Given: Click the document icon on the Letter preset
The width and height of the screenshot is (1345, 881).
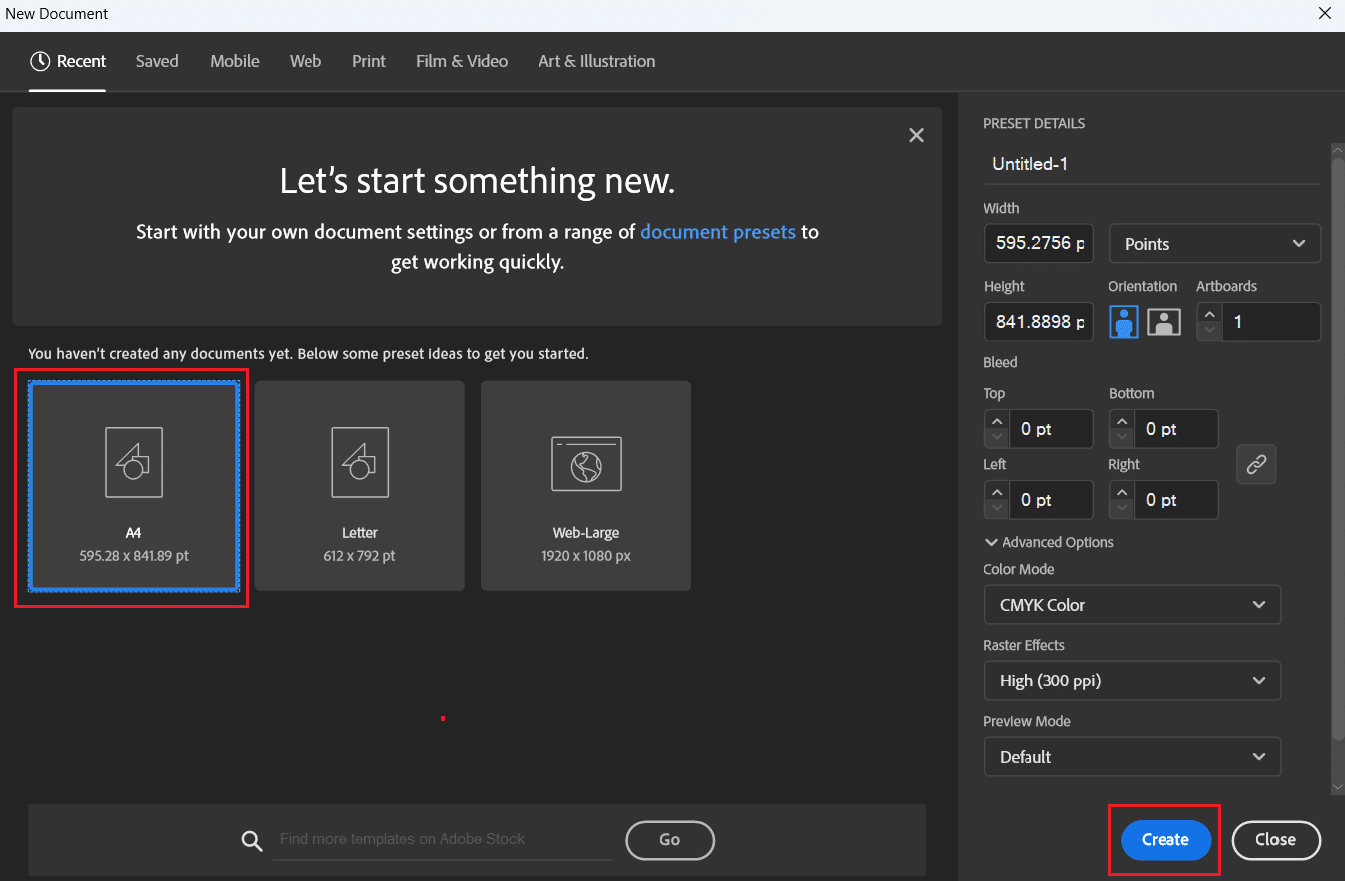Looking at the screenshot, I should pyautogui.click(x=359, y=462).
